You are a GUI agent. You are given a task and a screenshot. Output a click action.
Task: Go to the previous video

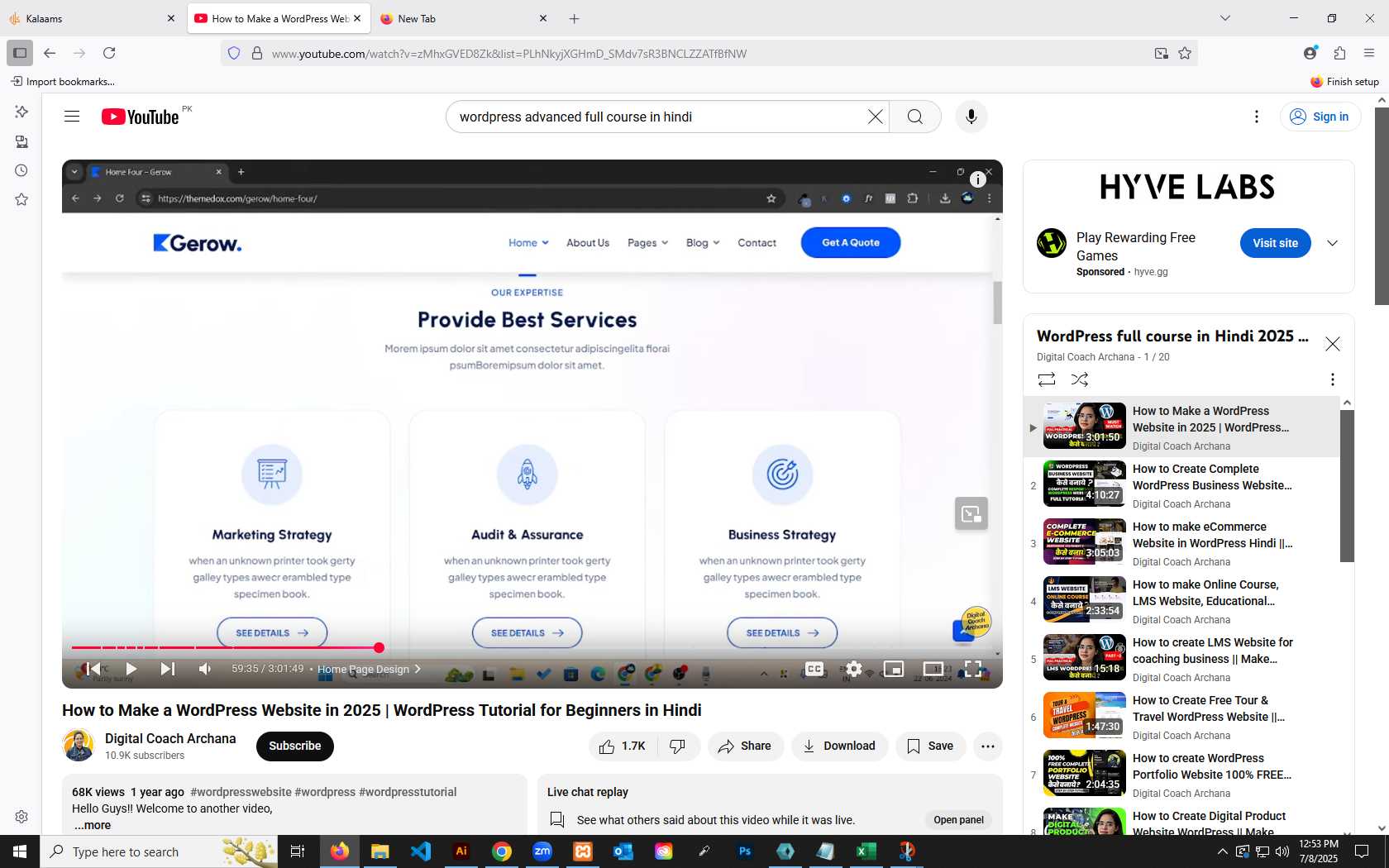pyautogui.click(x=93, y=669)
